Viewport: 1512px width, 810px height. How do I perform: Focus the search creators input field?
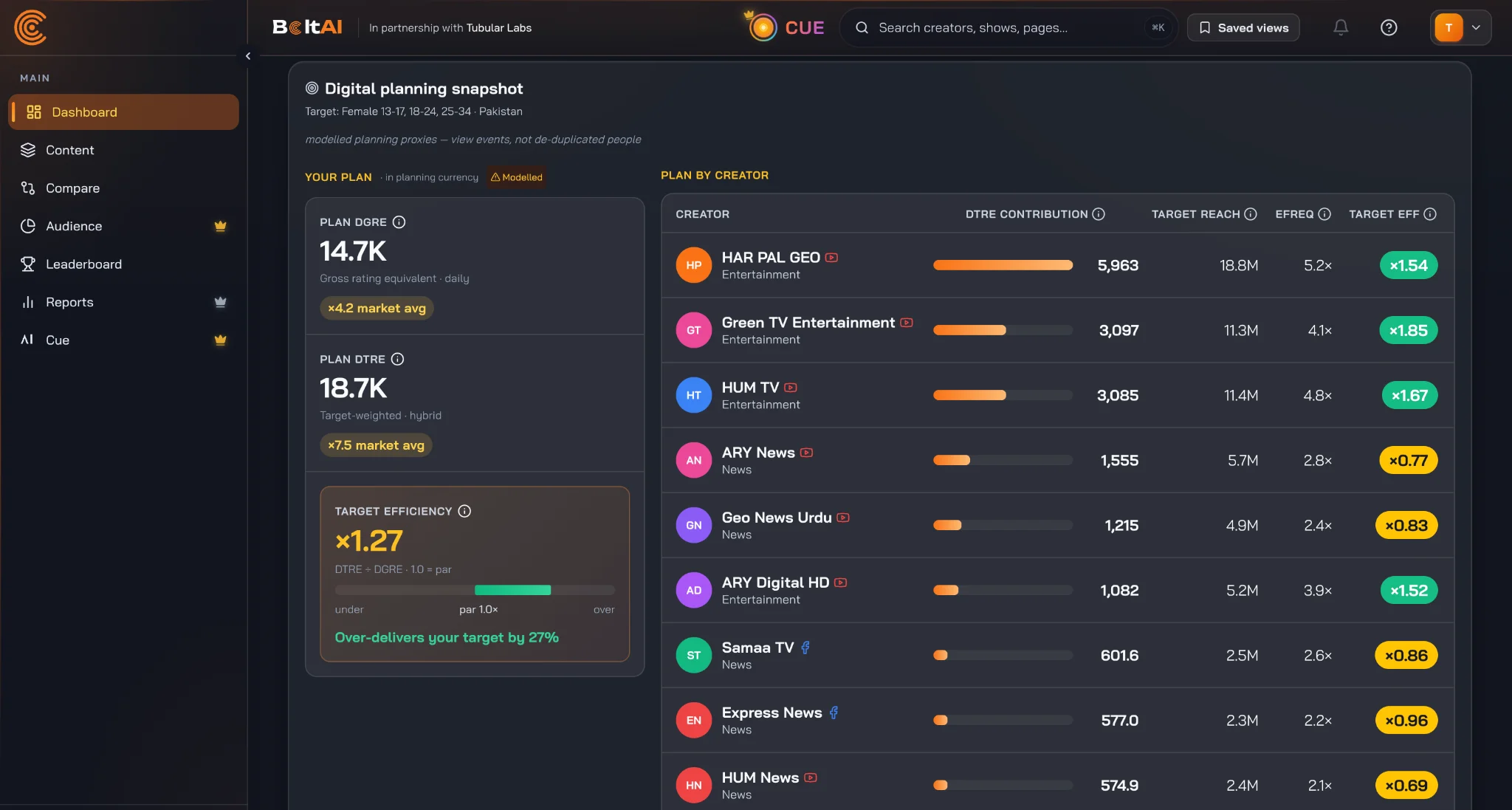(1008, 27)
